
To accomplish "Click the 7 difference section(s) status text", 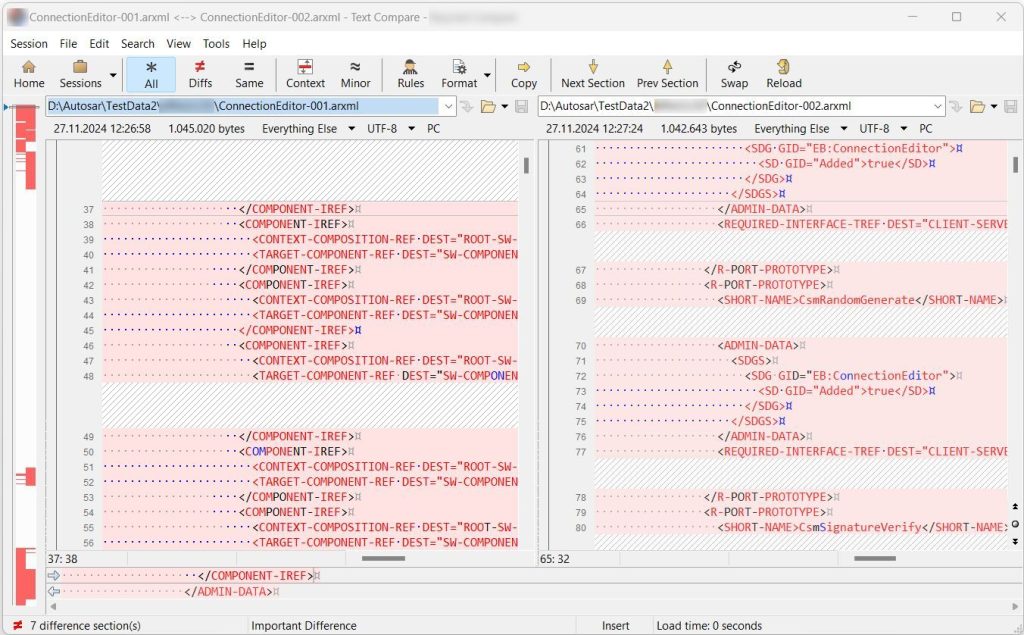I will pyautogui.click(x=86, y=626).
